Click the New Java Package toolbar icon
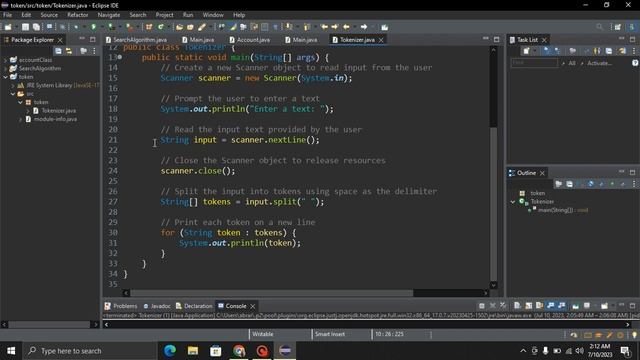This screenshot has width=640, height=360. point(149,27)
